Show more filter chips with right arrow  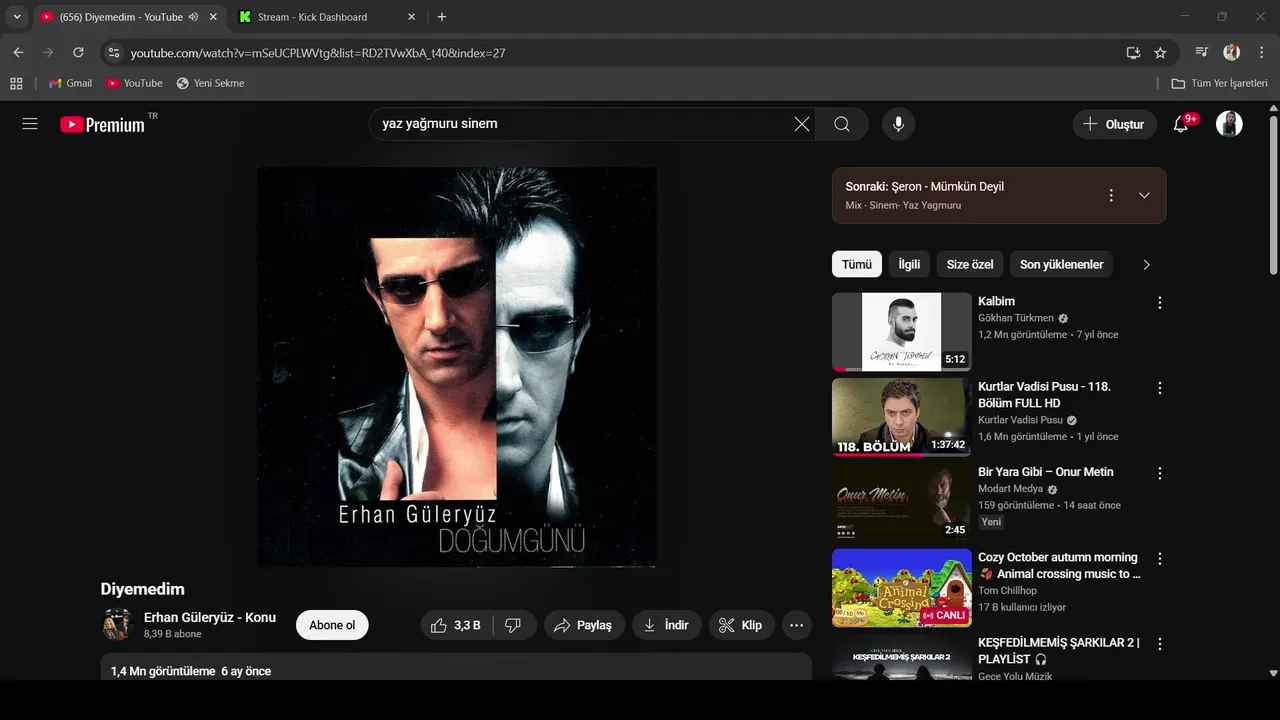(x=1146, y=264)
